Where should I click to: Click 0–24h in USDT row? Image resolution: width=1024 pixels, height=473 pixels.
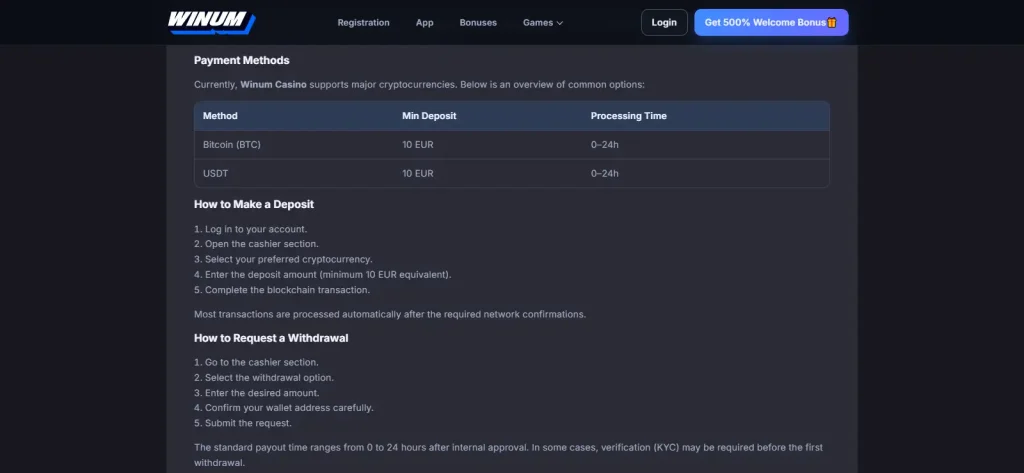click(605, 173)
